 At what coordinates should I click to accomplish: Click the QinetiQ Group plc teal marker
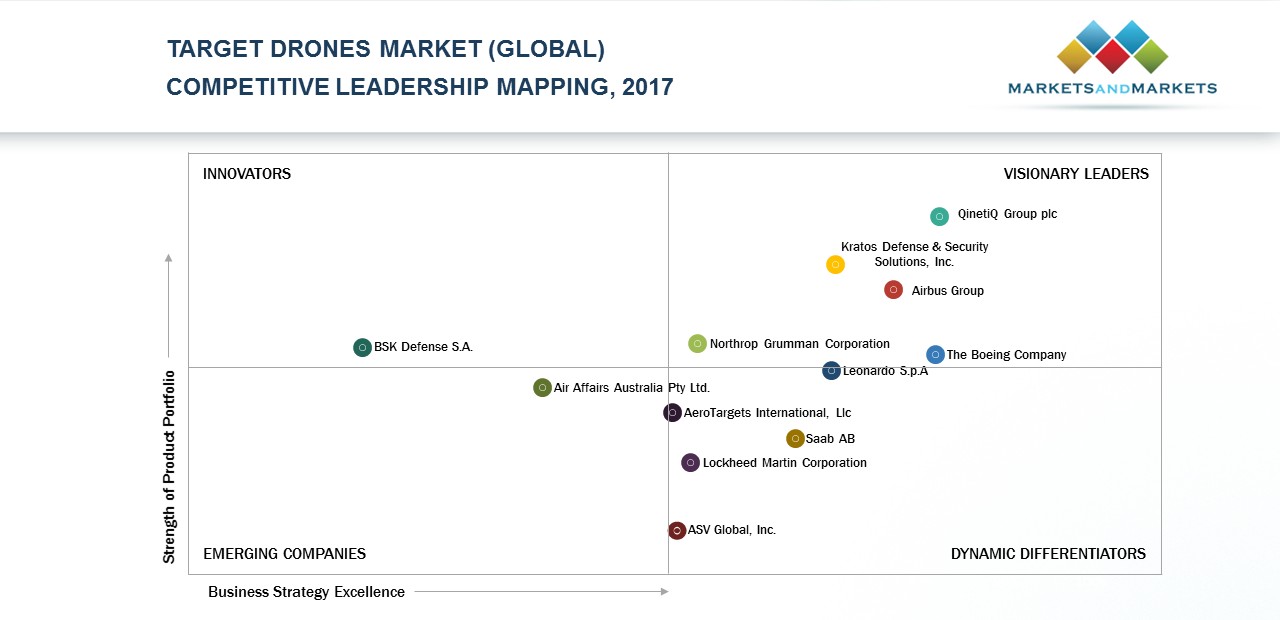click(x=939, y=216)
